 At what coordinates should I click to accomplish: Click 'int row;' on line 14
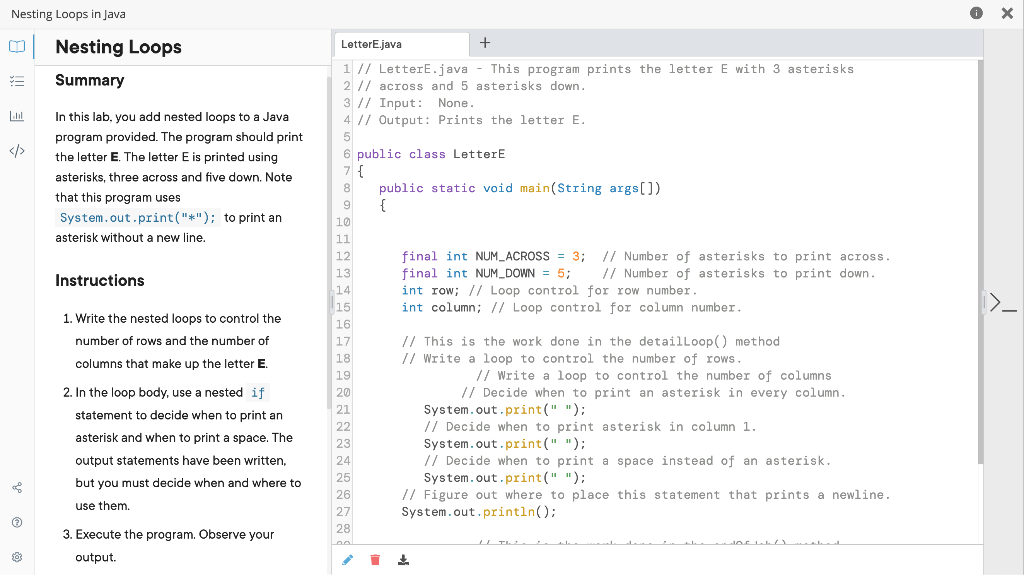point(430,290)
